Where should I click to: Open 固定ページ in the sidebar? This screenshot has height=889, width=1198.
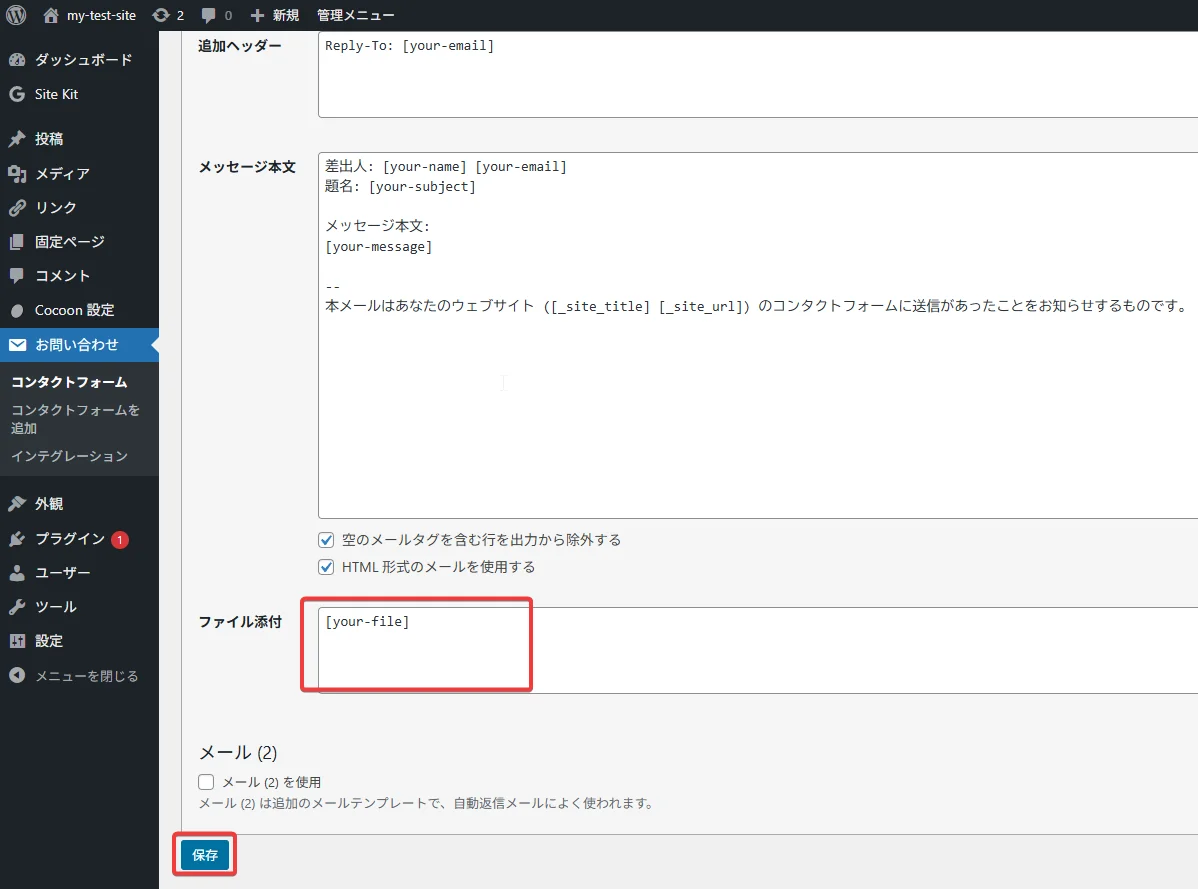click(x=79, y=242)
